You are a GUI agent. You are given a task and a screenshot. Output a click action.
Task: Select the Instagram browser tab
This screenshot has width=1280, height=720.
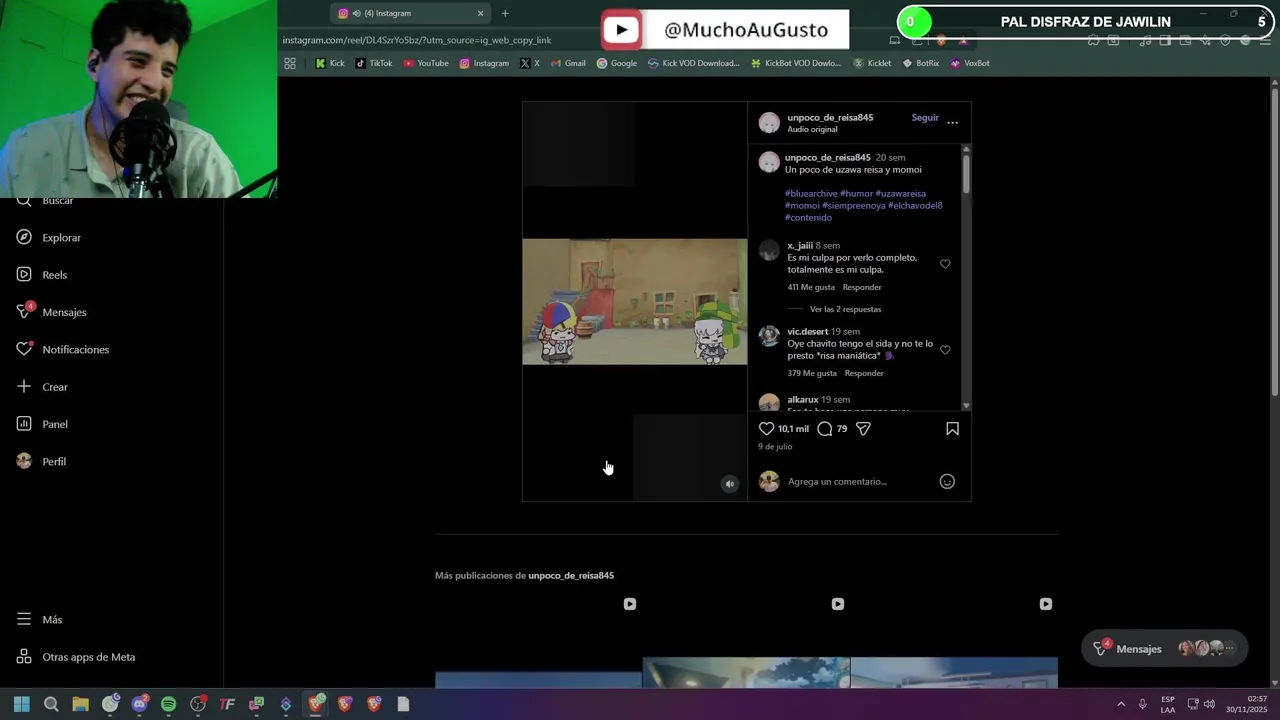coord(410,13)
